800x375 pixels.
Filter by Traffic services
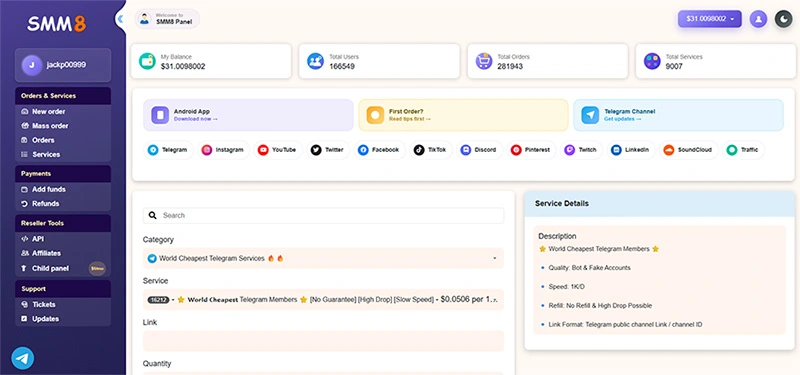pyautogui.click(x=744, y=150)
